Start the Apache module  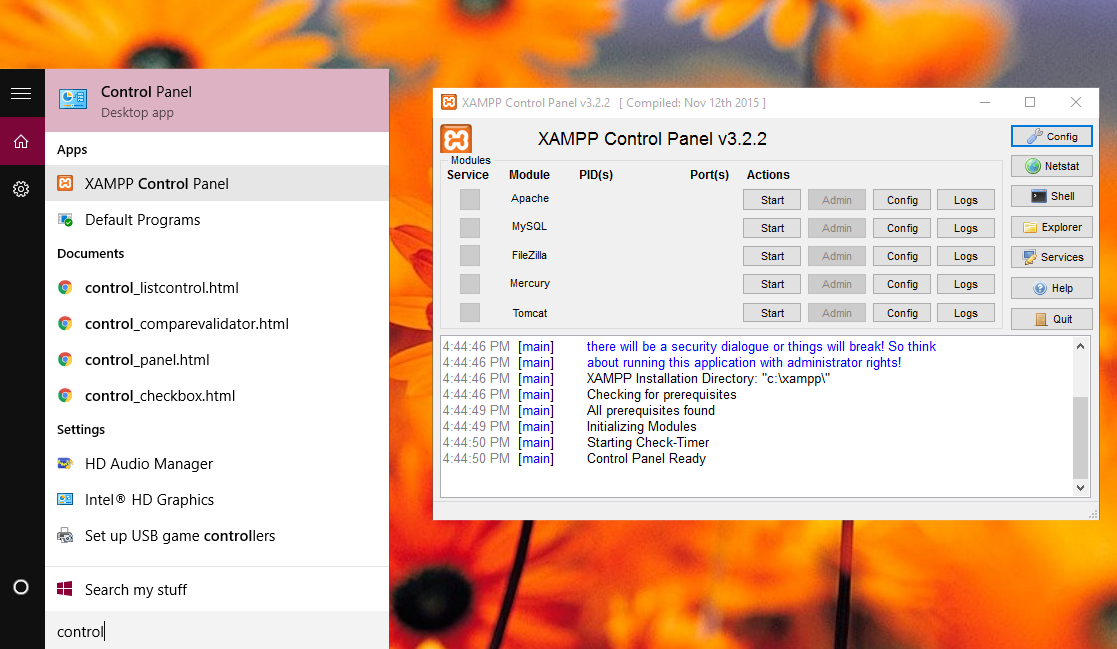coord(771,200)
